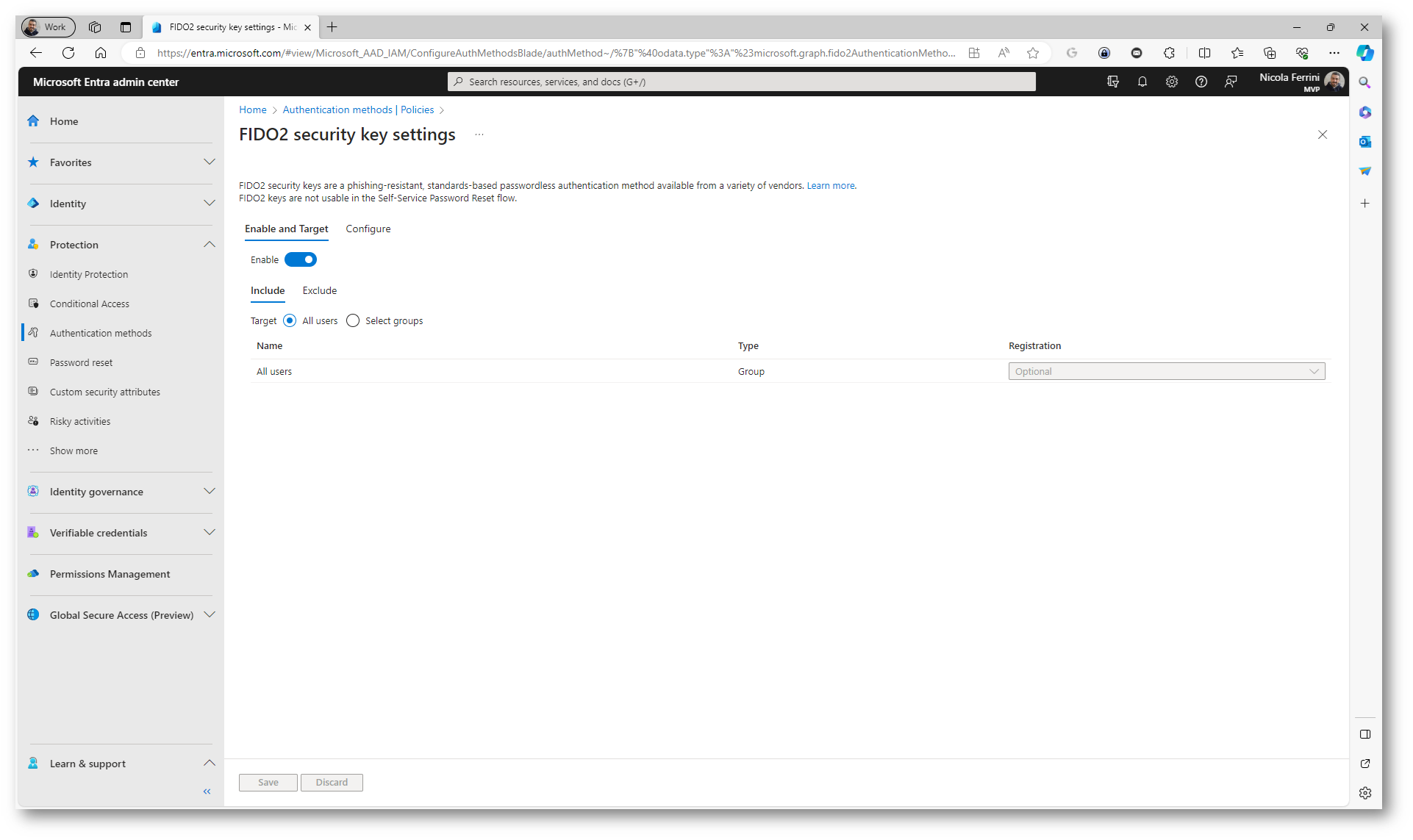This screenshot has height=840, width=1413.
Task: Open Conditional Access menu item
Action: click(x=90, y=304)
